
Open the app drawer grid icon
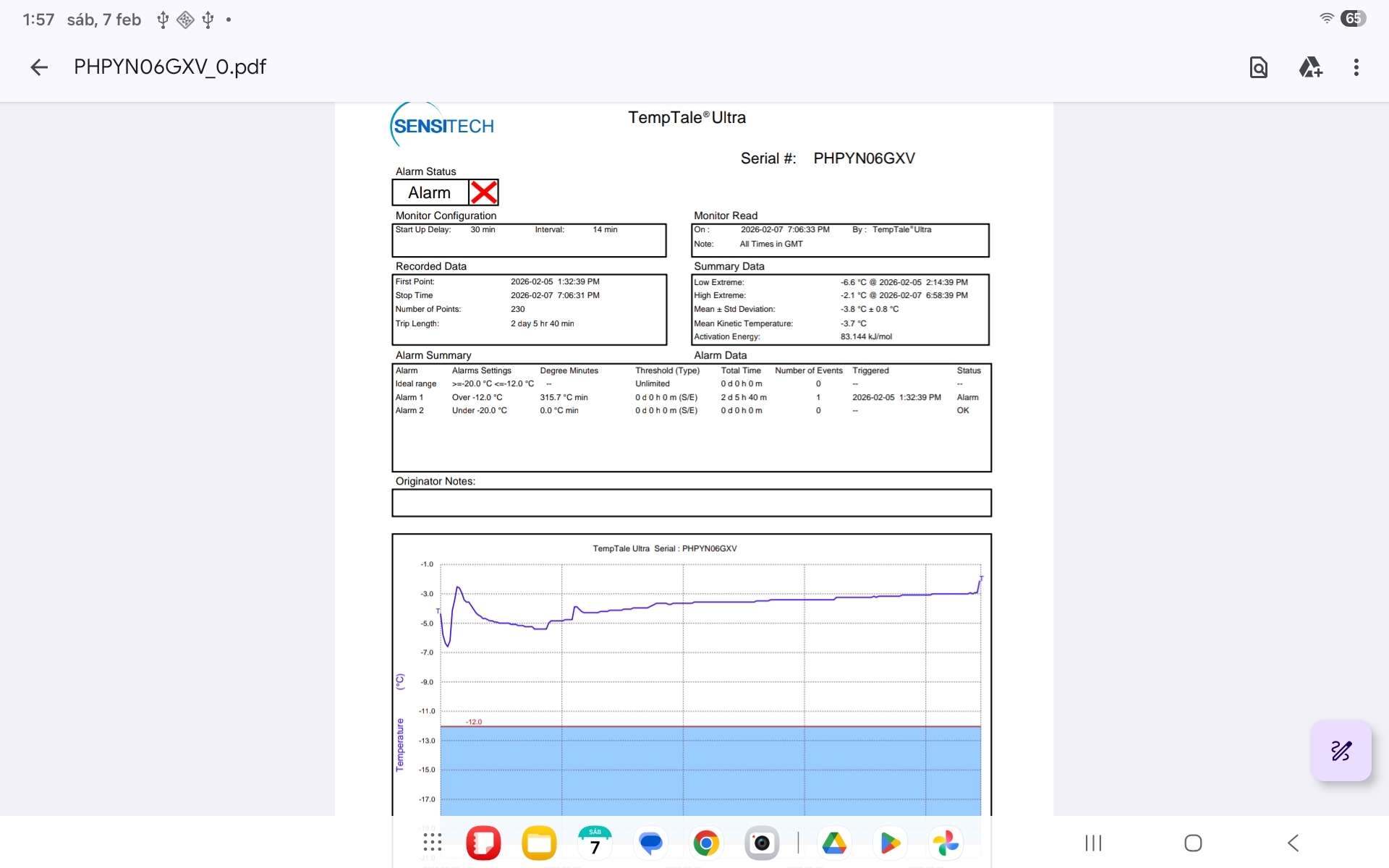(x=432, y=843)
